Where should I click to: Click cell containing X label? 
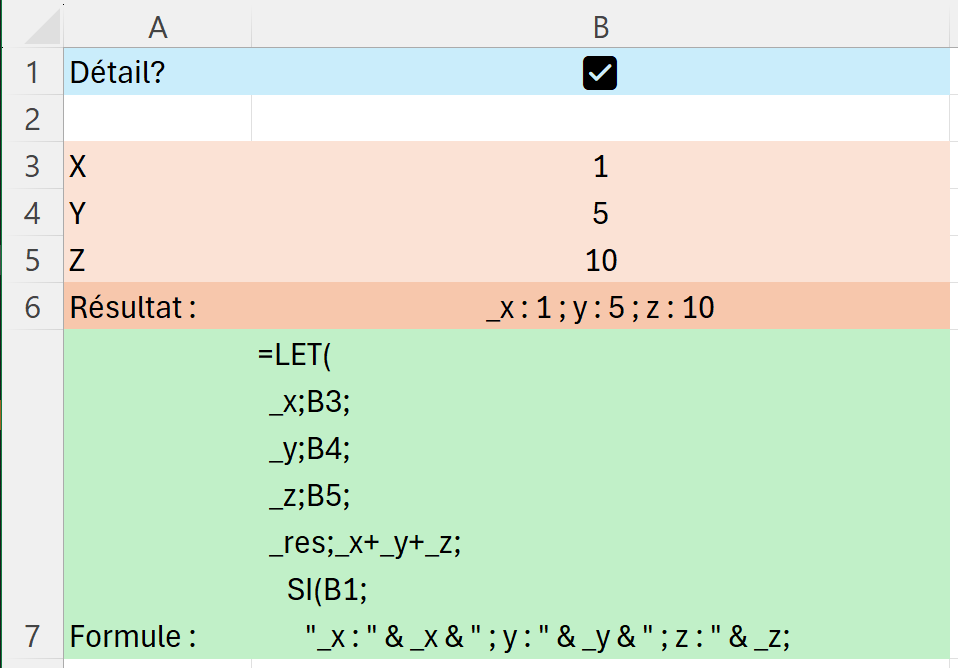coord(157,166)
